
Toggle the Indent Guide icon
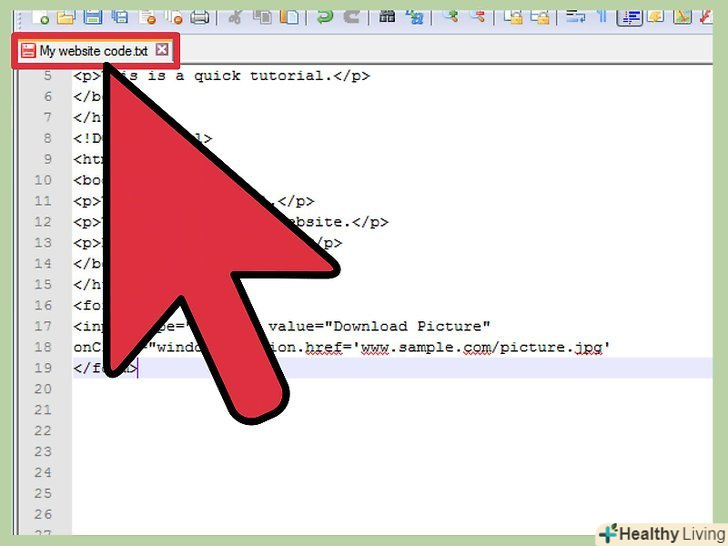(629, 18)
